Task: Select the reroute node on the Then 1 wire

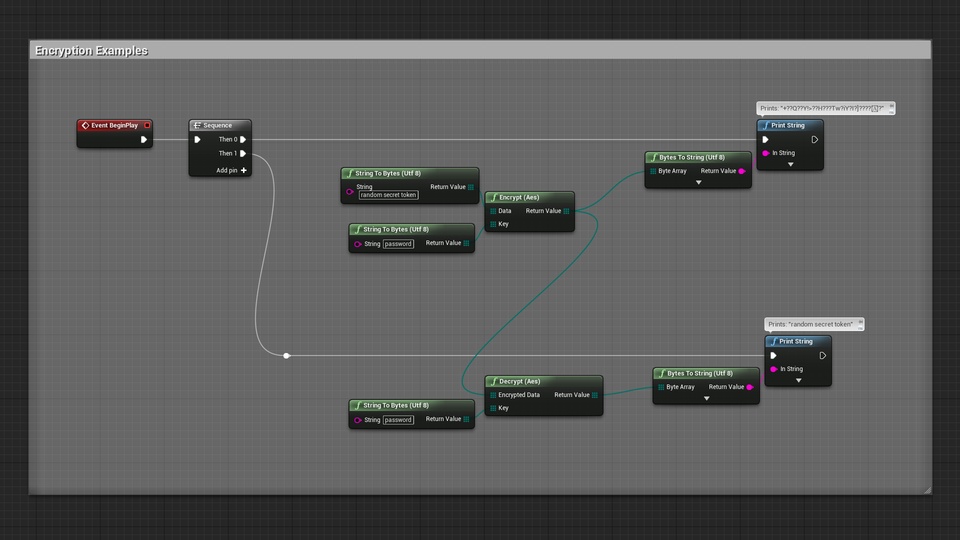Action: tap(287, 355)
